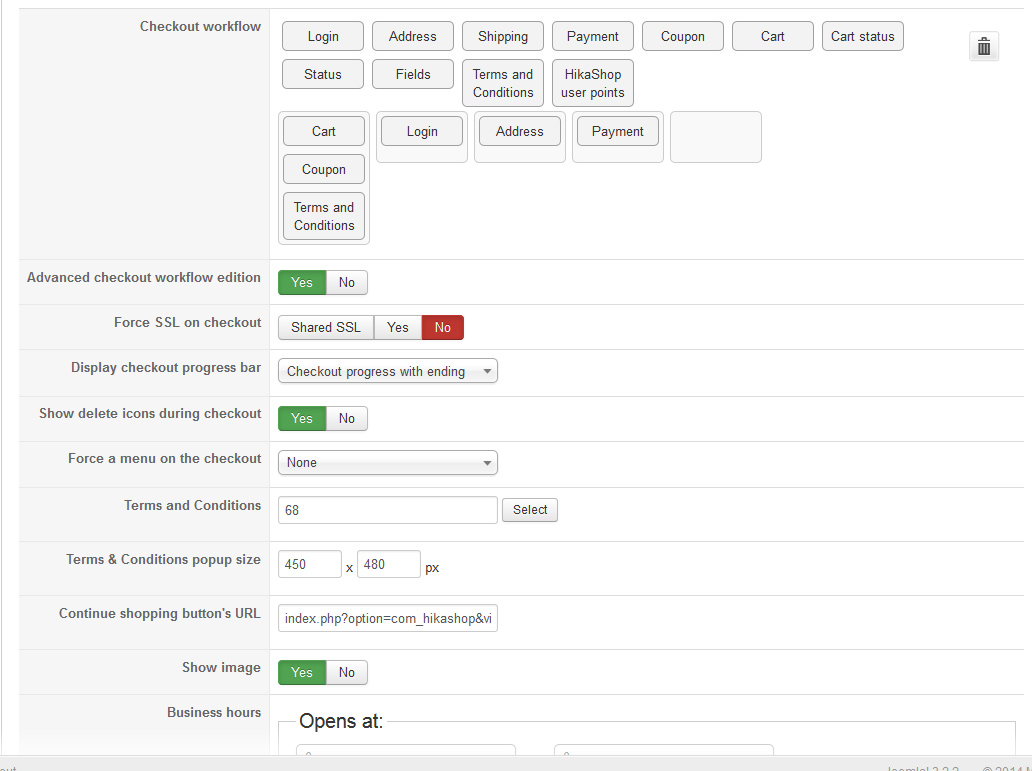Click the Cart block in first step
This screenshot has width=1032, height=771.
click(324, 131)
